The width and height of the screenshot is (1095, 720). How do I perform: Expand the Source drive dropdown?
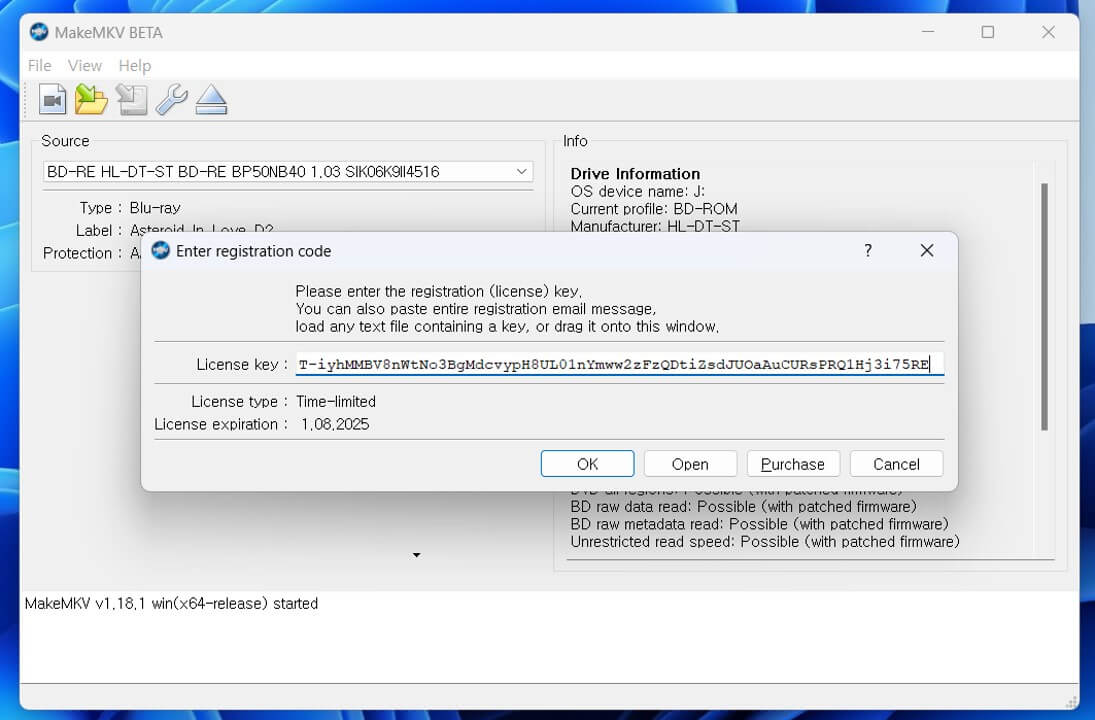tap(521, 172)
